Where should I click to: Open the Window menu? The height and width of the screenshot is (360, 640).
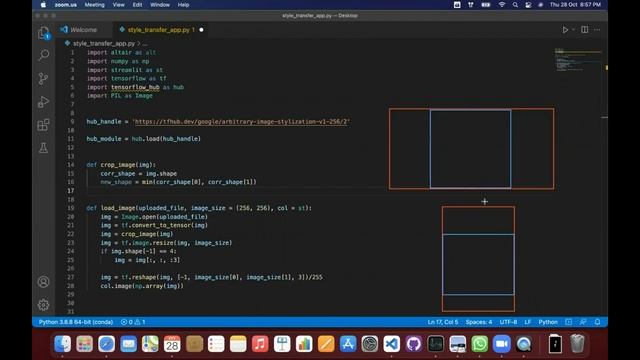click(x=160, y=5)
